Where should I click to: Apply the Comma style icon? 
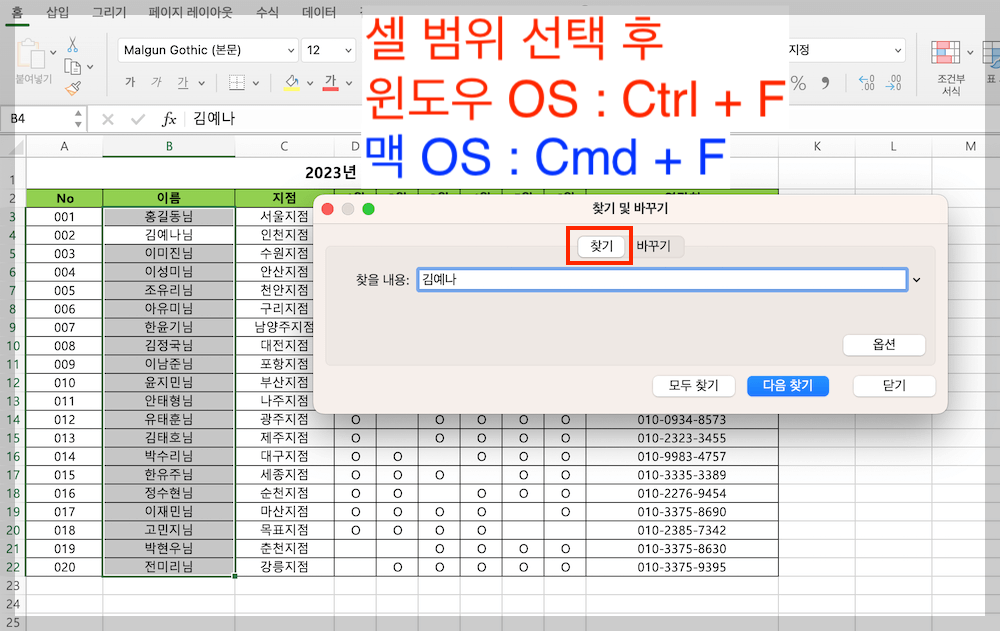point(825,83)
